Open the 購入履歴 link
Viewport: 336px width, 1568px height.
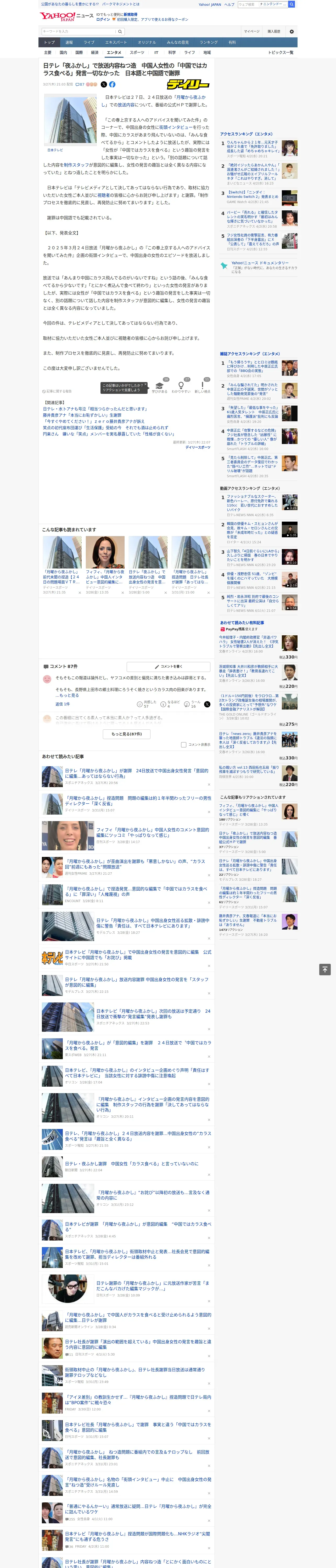(x=274, y=32)
